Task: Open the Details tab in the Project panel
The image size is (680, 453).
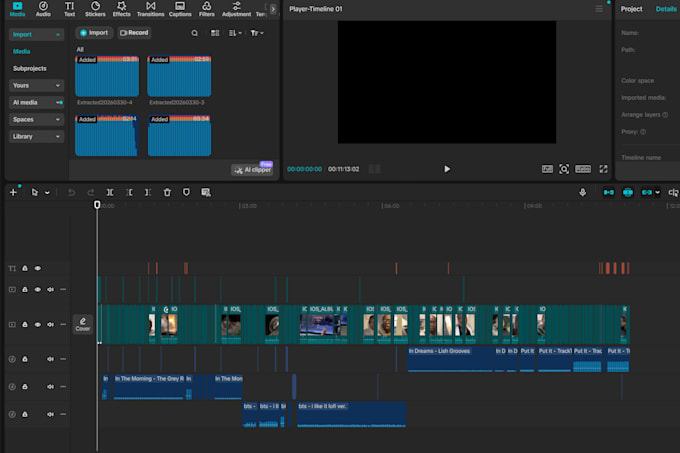Action: point(666,9)
